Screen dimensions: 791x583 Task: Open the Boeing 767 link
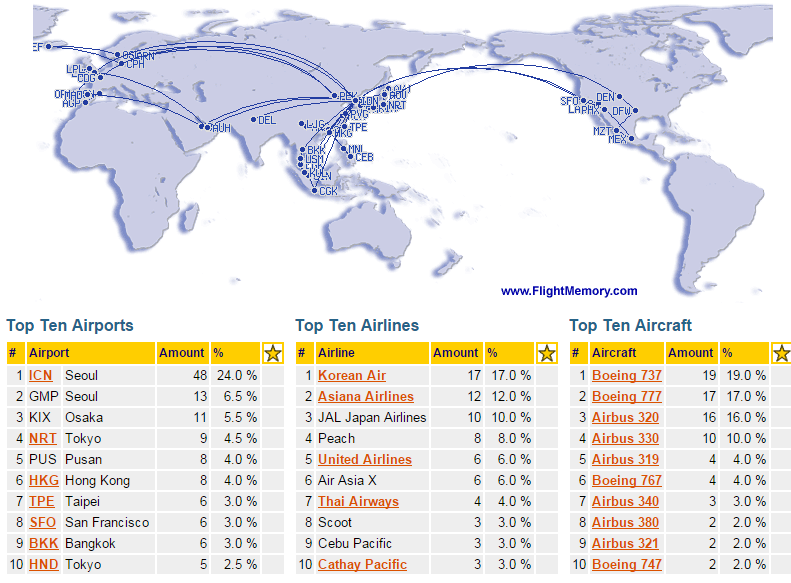coord(627,480)
